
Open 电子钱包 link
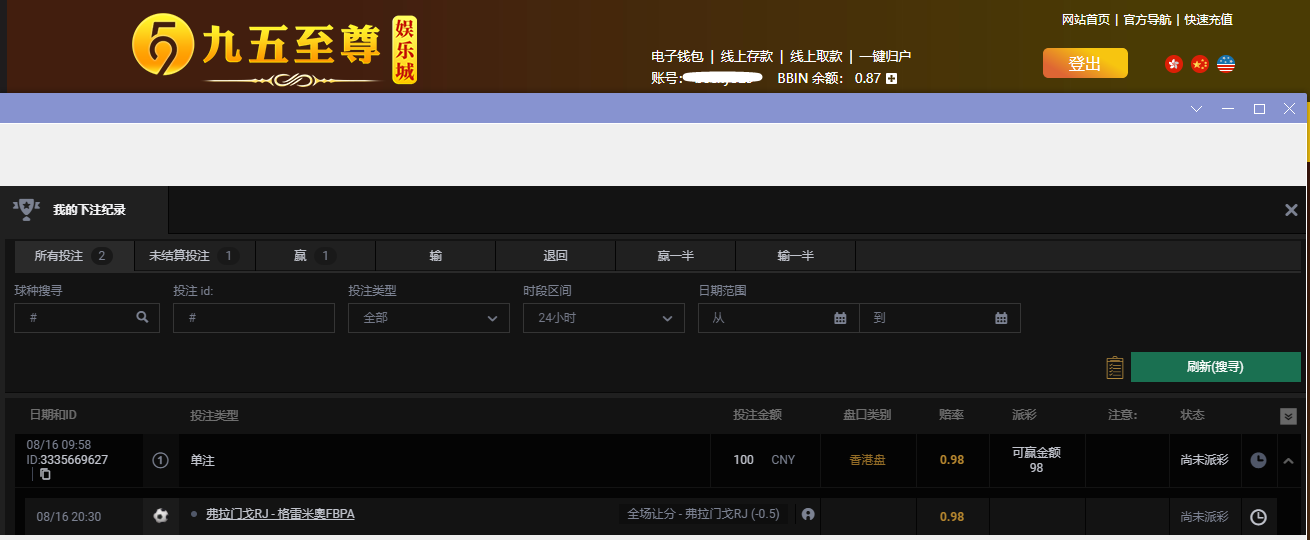[x=677, y=56]
